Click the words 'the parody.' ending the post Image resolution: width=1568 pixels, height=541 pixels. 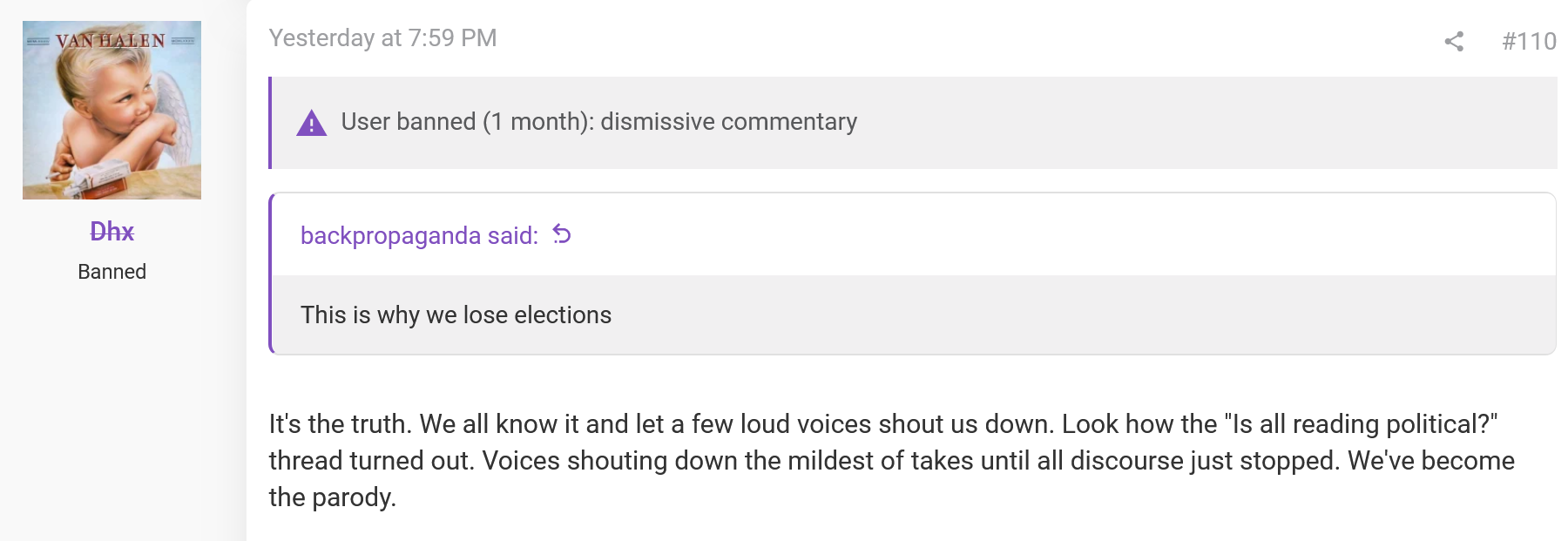[x=333, y=497]
